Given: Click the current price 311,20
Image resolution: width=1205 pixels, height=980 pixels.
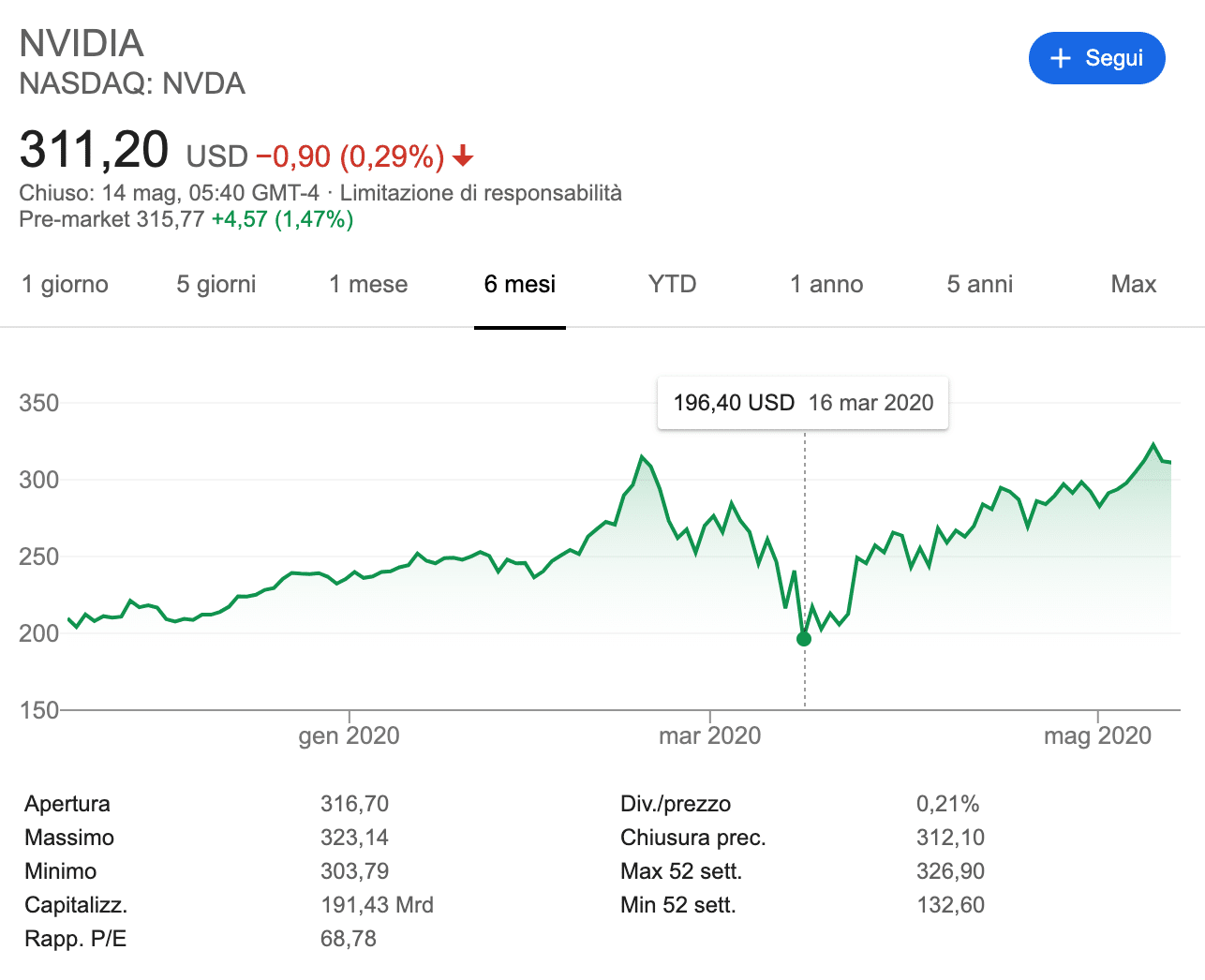Looking at the screenshot, I should pos(94,150).
